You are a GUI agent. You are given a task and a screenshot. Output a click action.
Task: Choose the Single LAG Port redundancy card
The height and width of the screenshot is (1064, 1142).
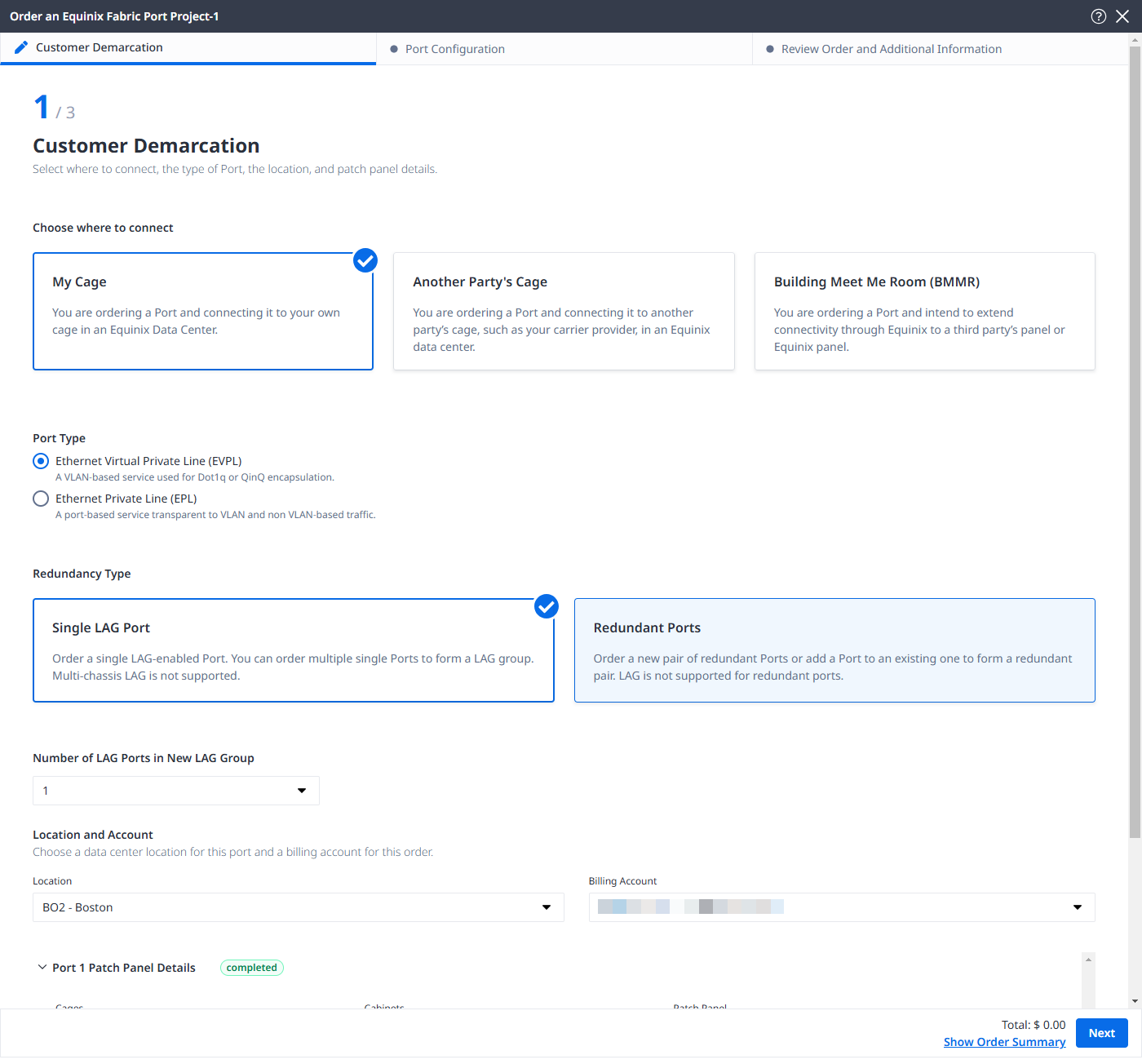[294, 650]
